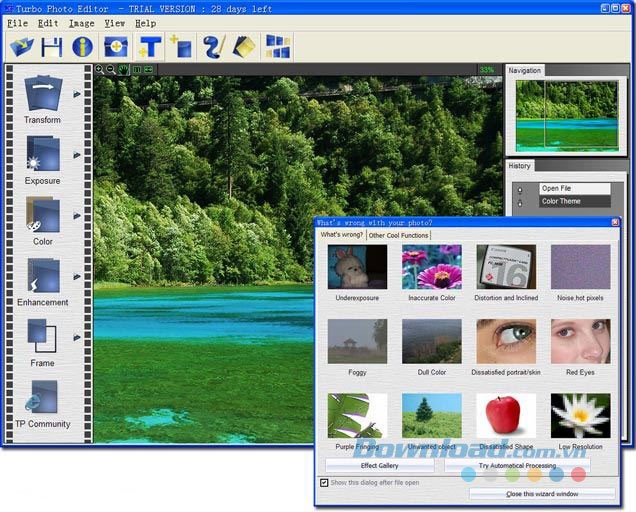Click the open file folder icon
The image size is (636, 512).
(x=22, y=46)
